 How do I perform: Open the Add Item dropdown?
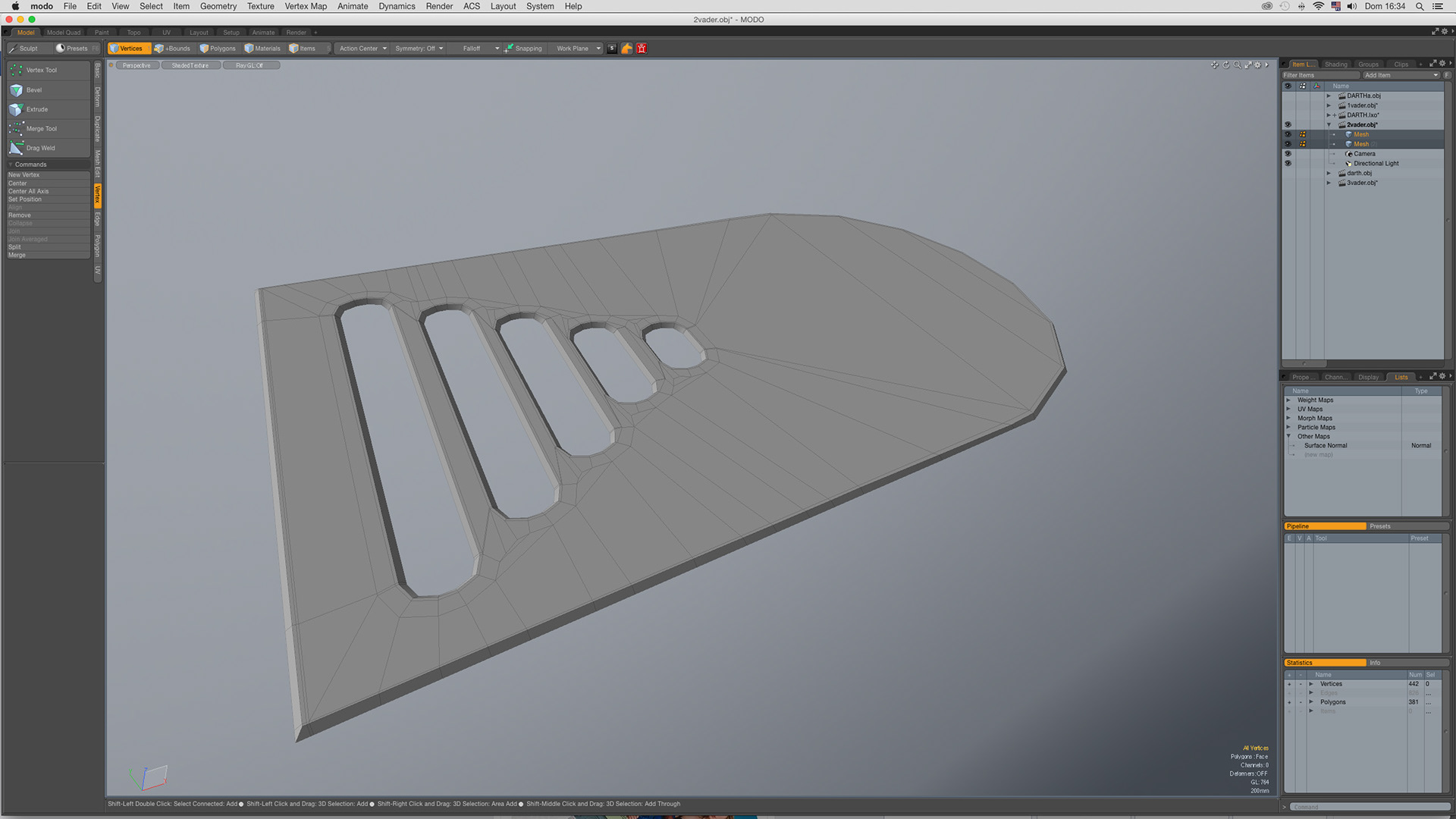(x=1400, y=75)
